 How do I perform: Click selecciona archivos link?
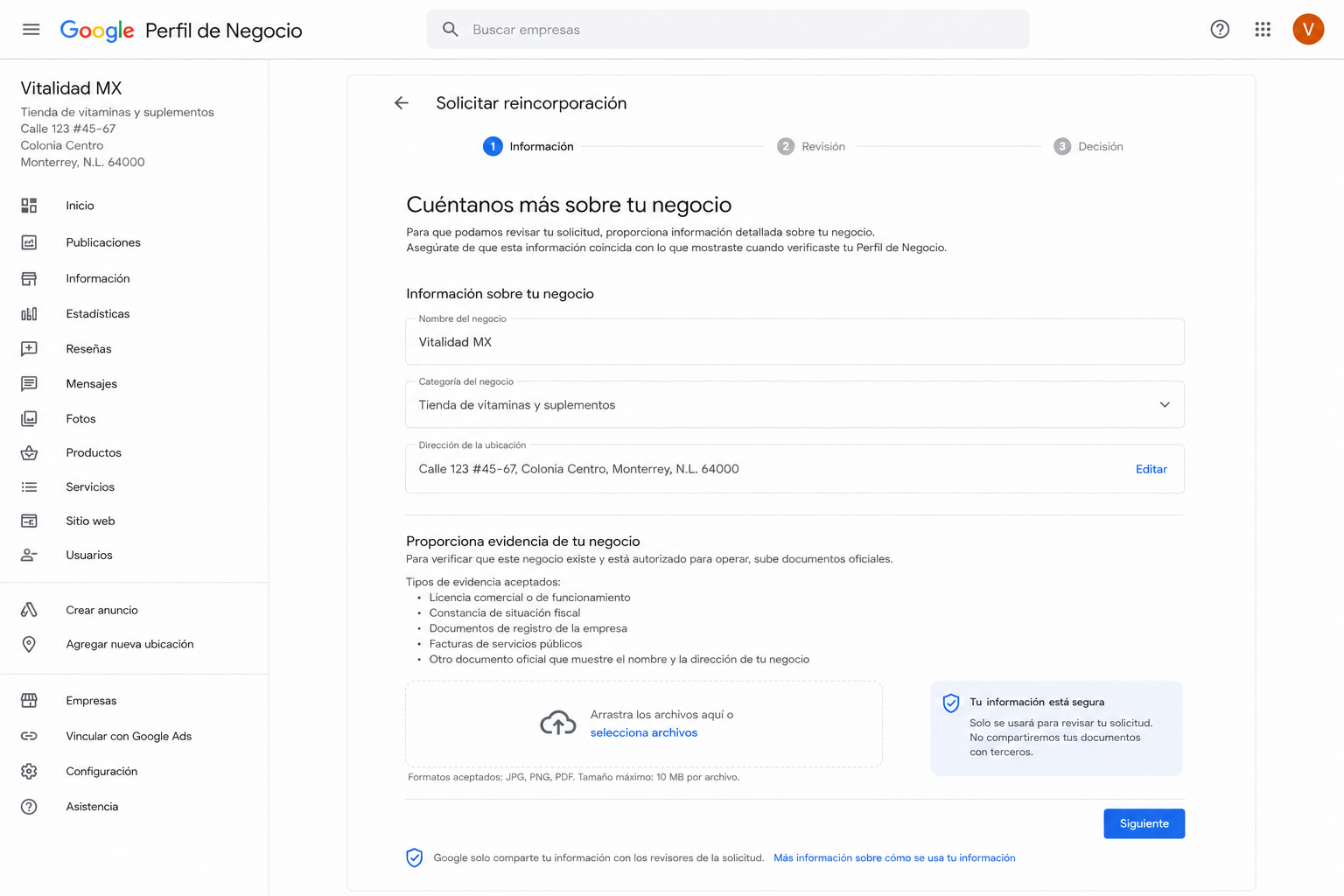pyautogui.click(x=643, y=732)
